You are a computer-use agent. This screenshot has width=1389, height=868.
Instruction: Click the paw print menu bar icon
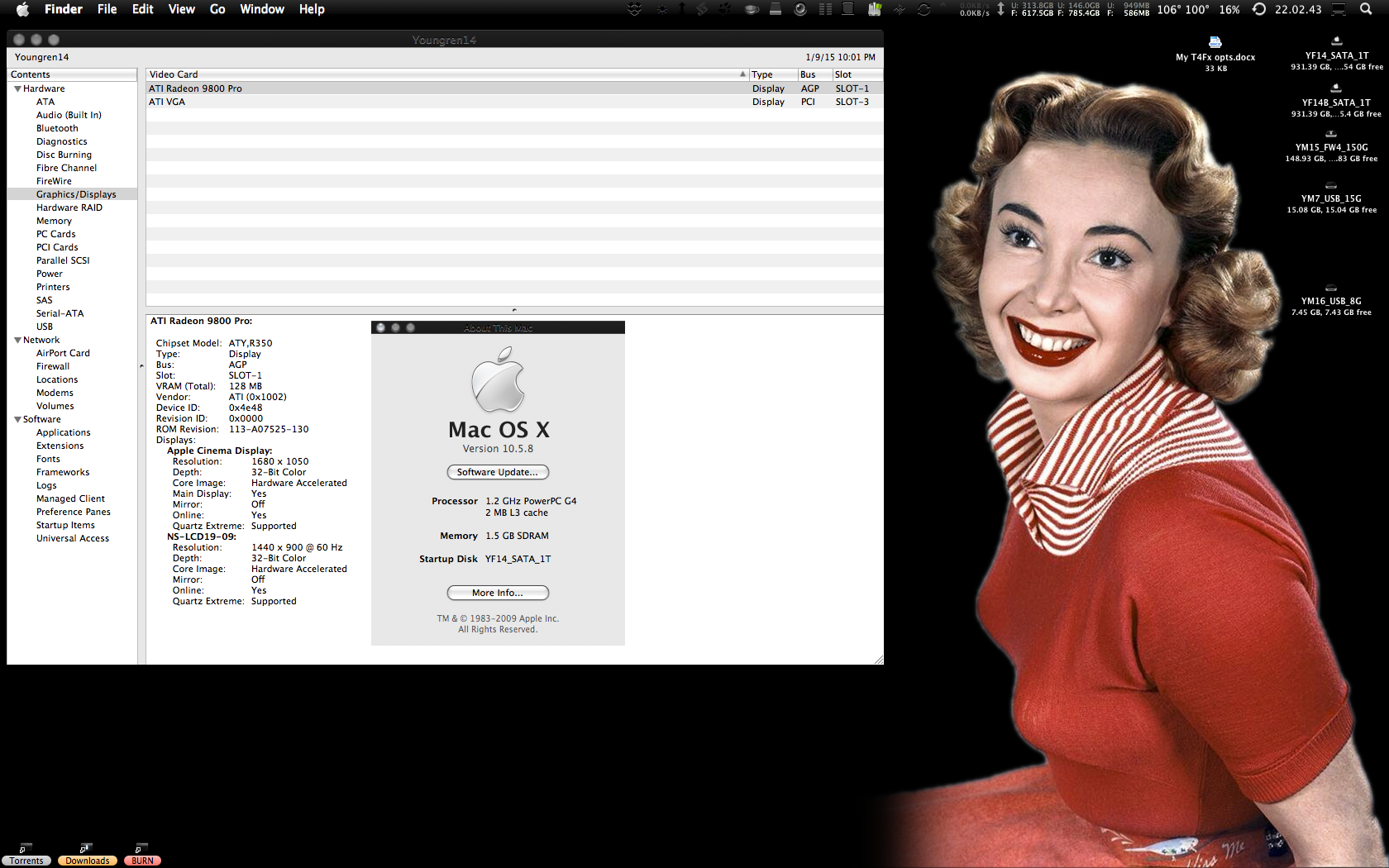(x=723, y=9)
